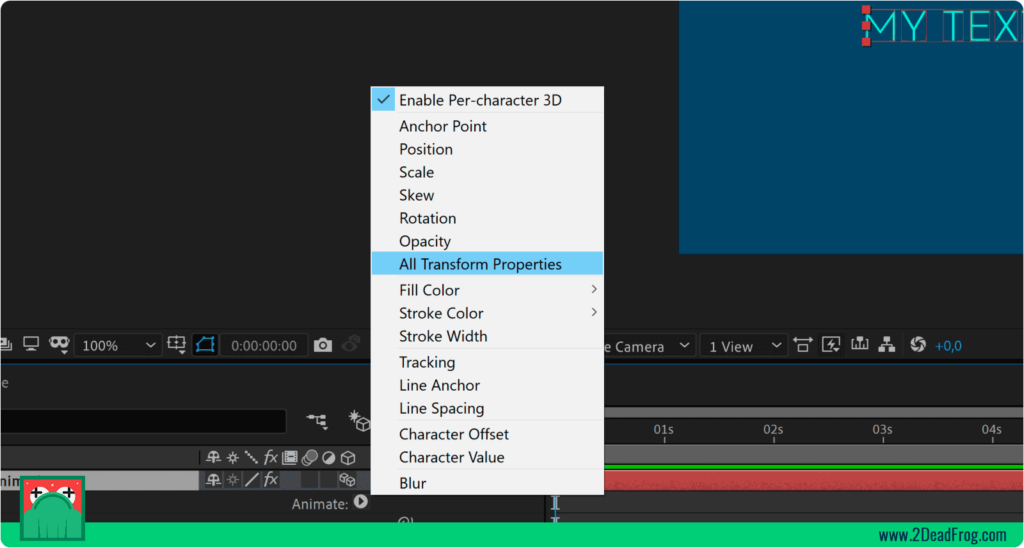
Task: Select Character Value menu item
Action: 487,457
